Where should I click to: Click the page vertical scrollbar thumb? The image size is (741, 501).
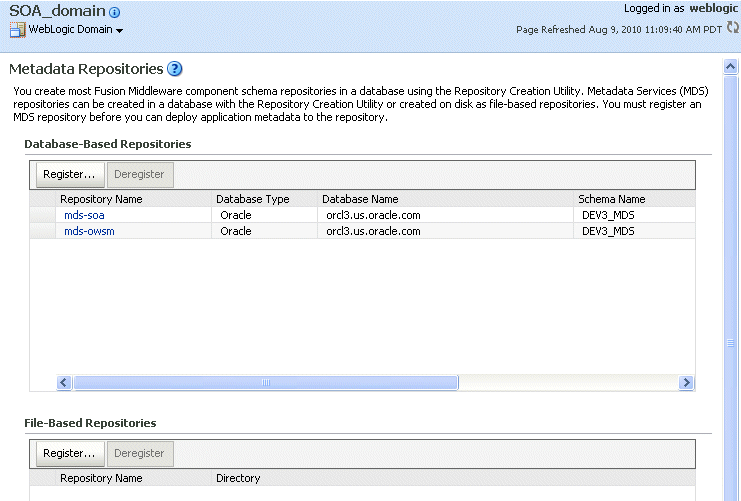(x=731, y=343)
